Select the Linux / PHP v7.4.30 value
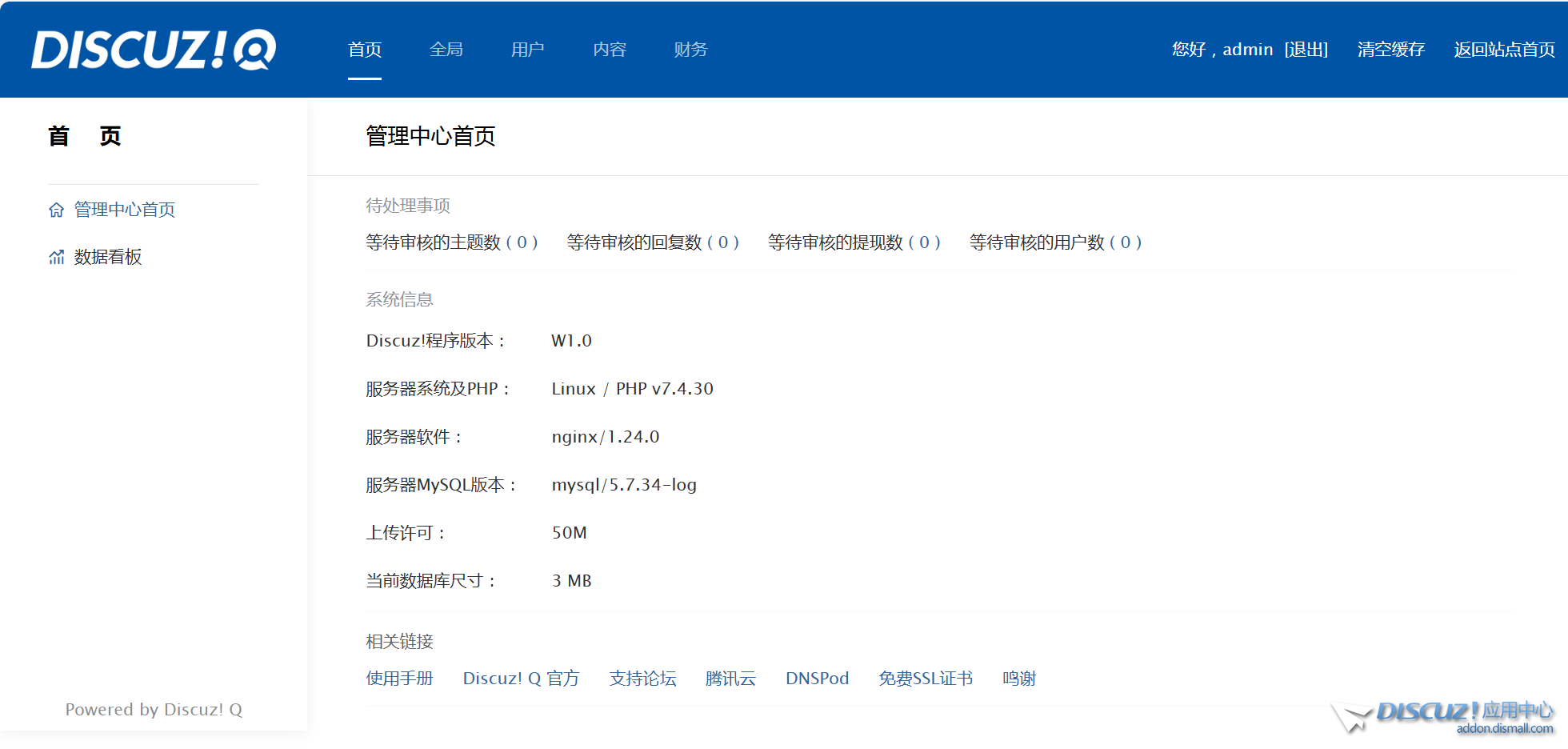Image resolution: width=1568 pixels, height=749 pixels. 633,389
